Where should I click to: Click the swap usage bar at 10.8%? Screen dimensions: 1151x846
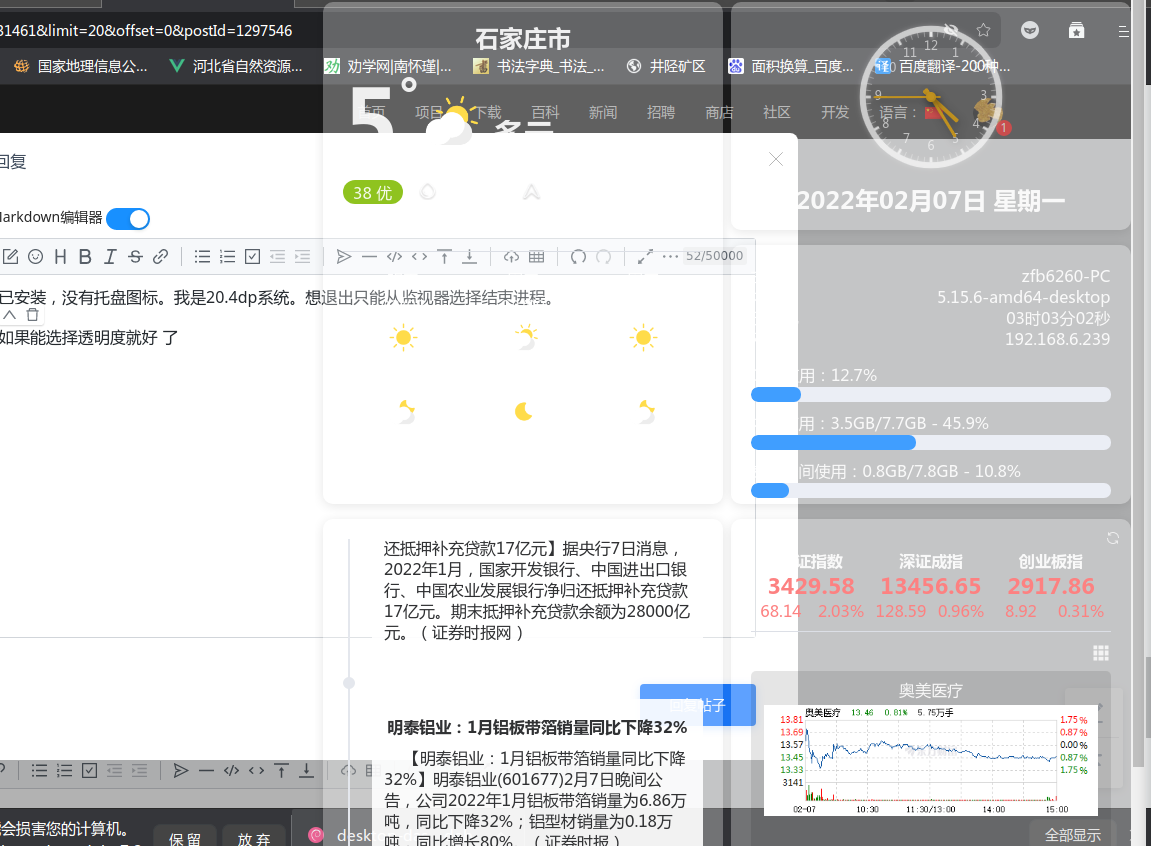coord(931,490)
